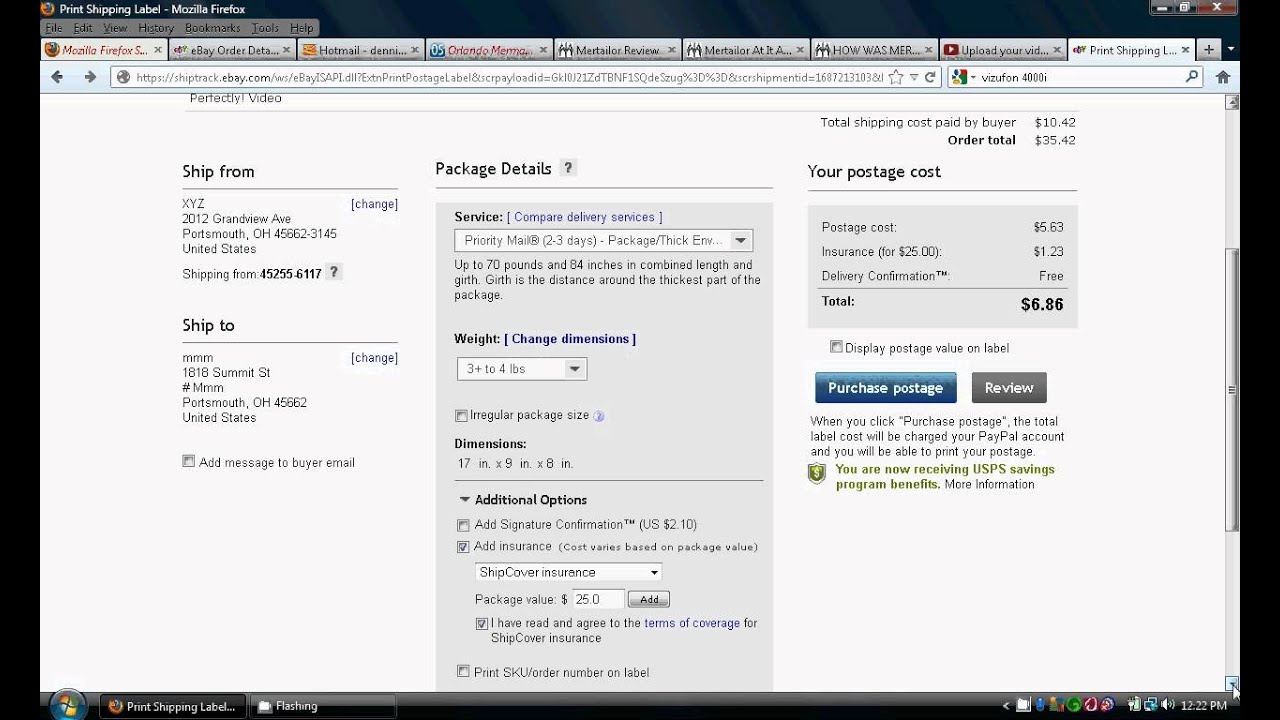
Task: Toggle the terms of coverage agreement checkbox
Action: tap(482, 623)
